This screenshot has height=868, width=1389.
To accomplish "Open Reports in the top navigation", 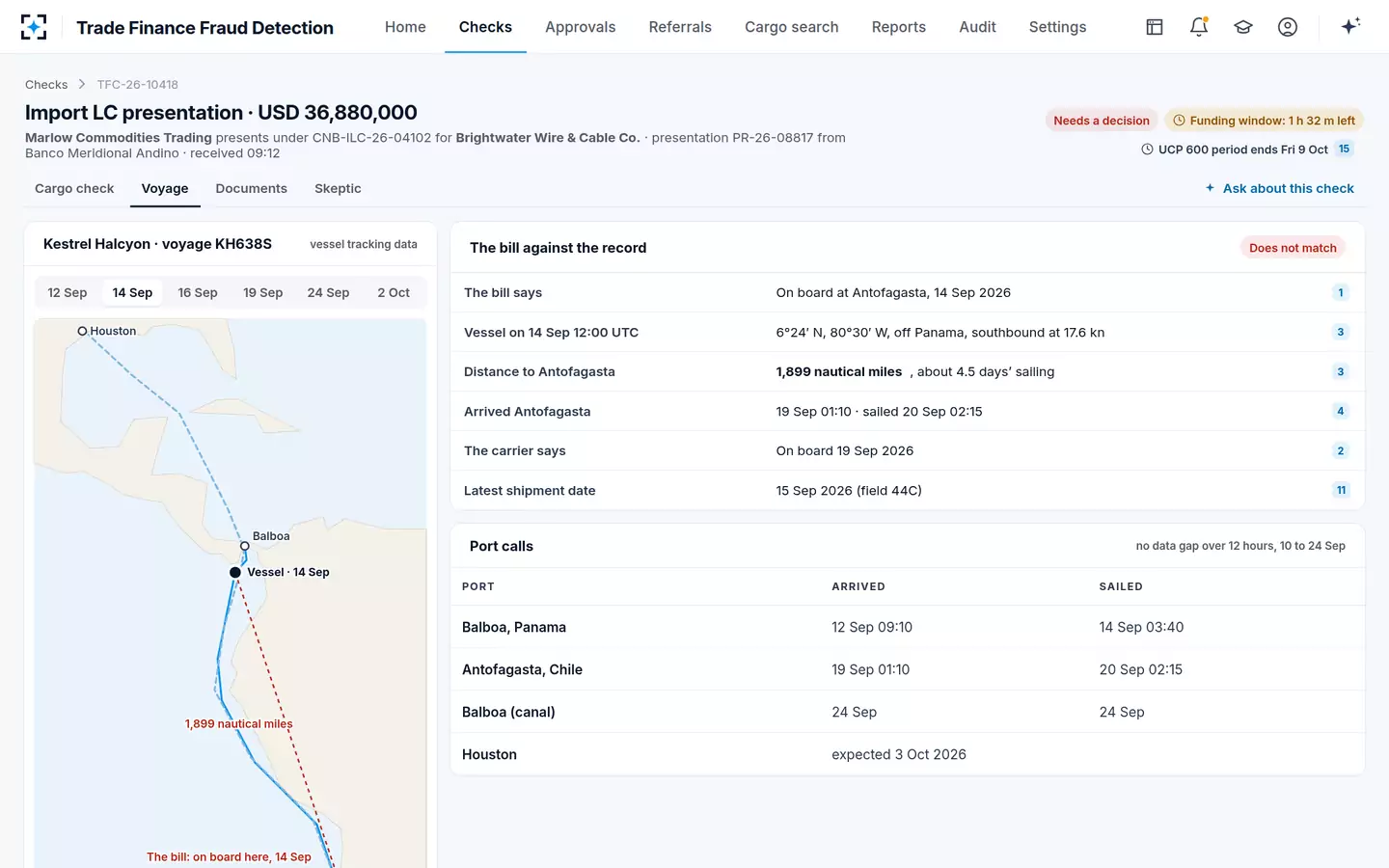I will [x=898, y=27].
